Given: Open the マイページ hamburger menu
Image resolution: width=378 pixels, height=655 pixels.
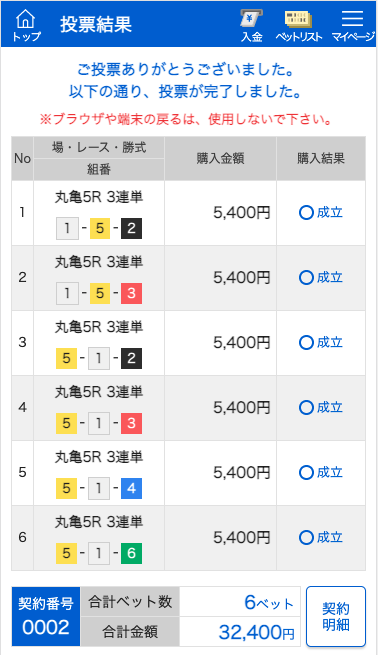Looking at the screenshot, I should pyautogui.click(x=353, y=26).
